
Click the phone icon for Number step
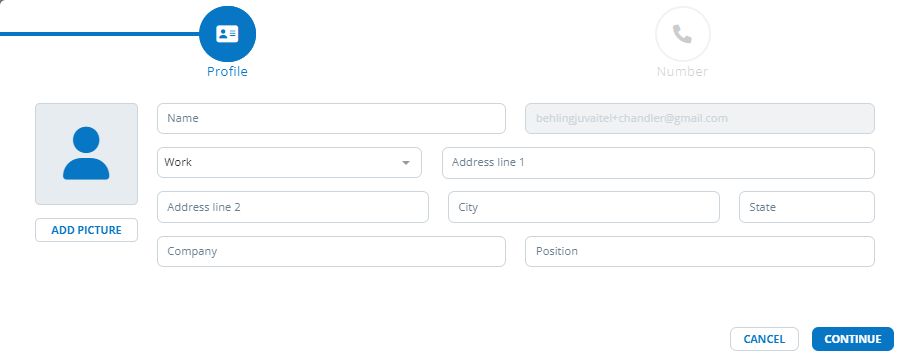682,34
